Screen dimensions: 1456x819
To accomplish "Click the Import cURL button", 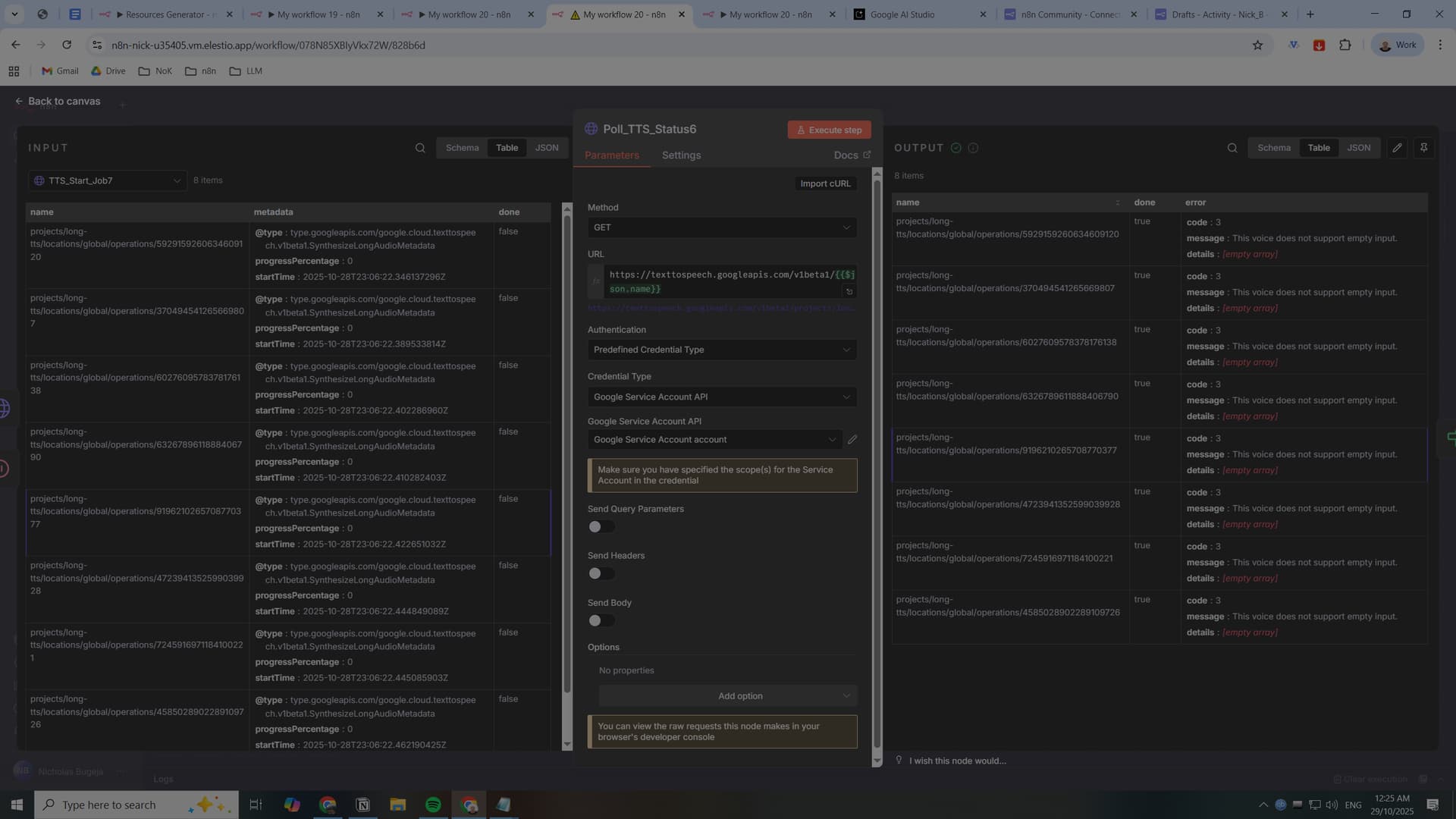I will (825, 184).
